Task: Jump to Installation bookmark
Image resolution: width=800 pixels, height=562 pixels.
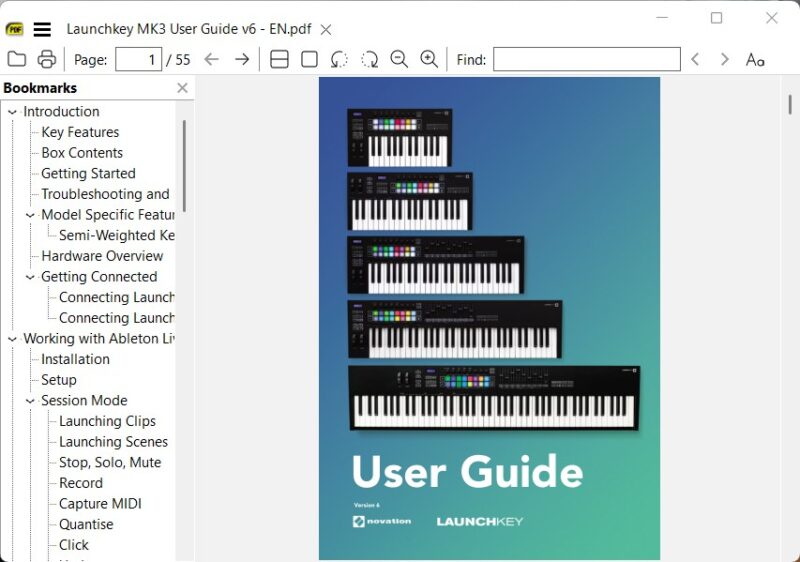Action: (x=75, y=359)
